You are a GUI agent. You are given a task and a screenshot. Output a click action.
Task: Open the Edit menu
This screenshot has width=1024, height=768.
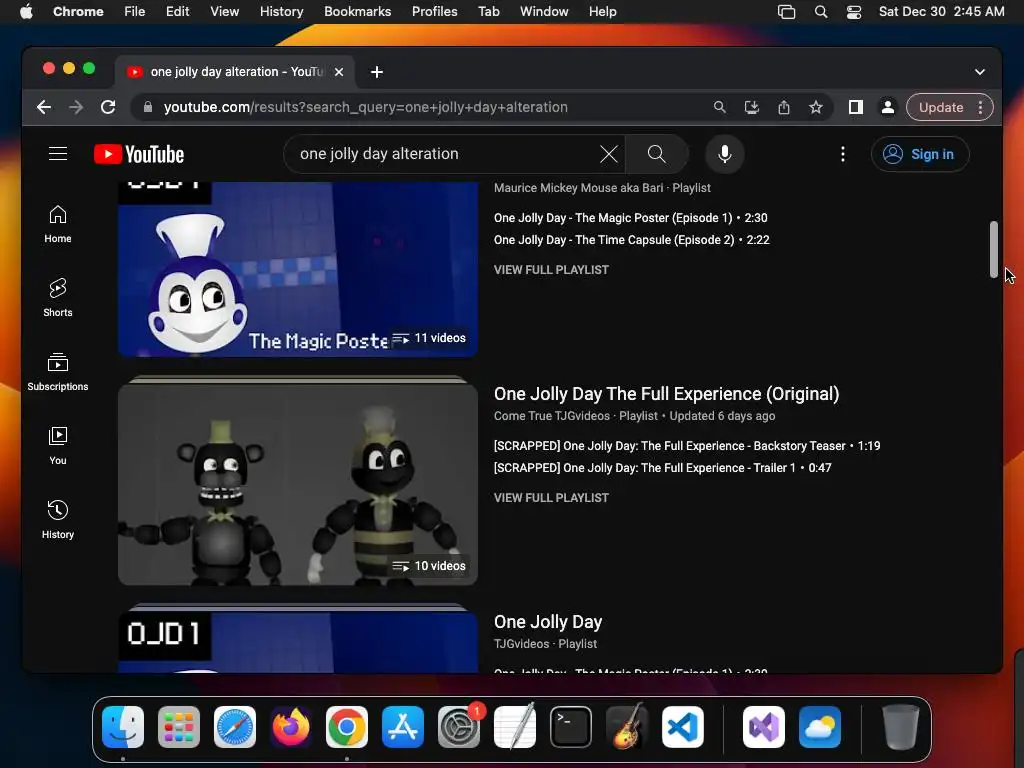[177, 12]
